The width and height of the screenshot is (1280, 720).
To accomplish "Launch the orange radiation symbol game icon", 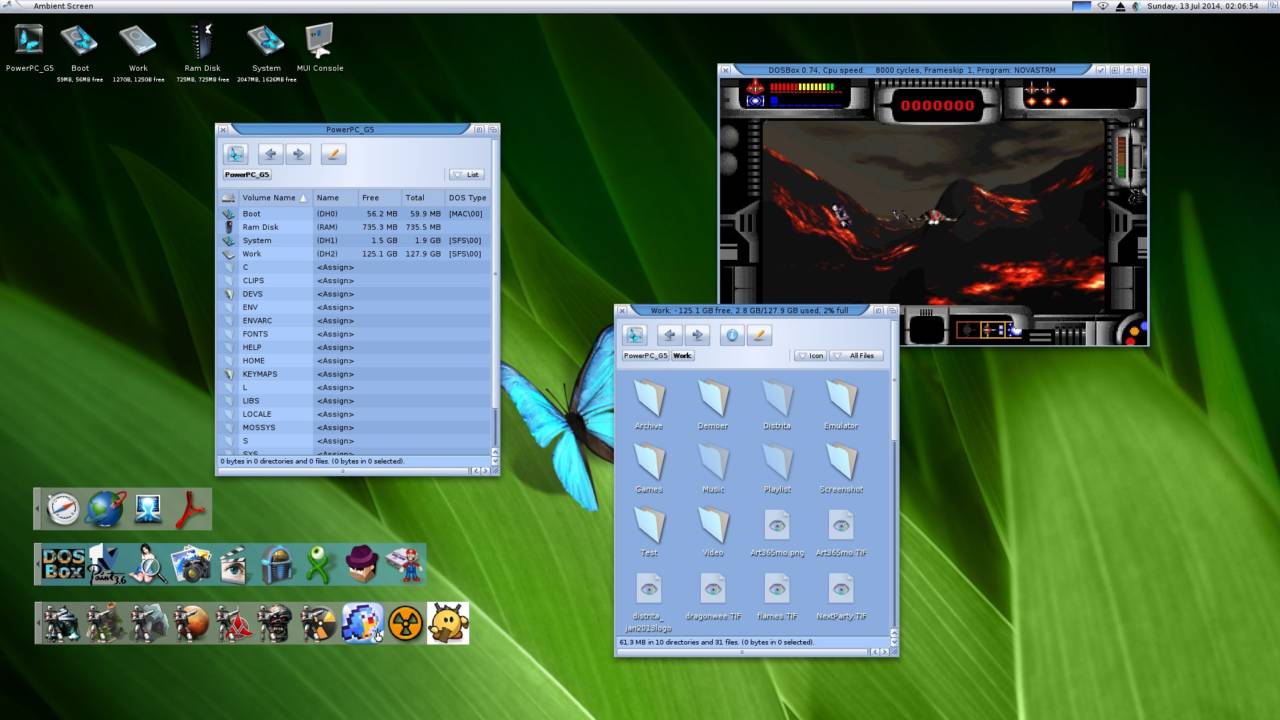I will pyautogui.click(x=405, y=623).
